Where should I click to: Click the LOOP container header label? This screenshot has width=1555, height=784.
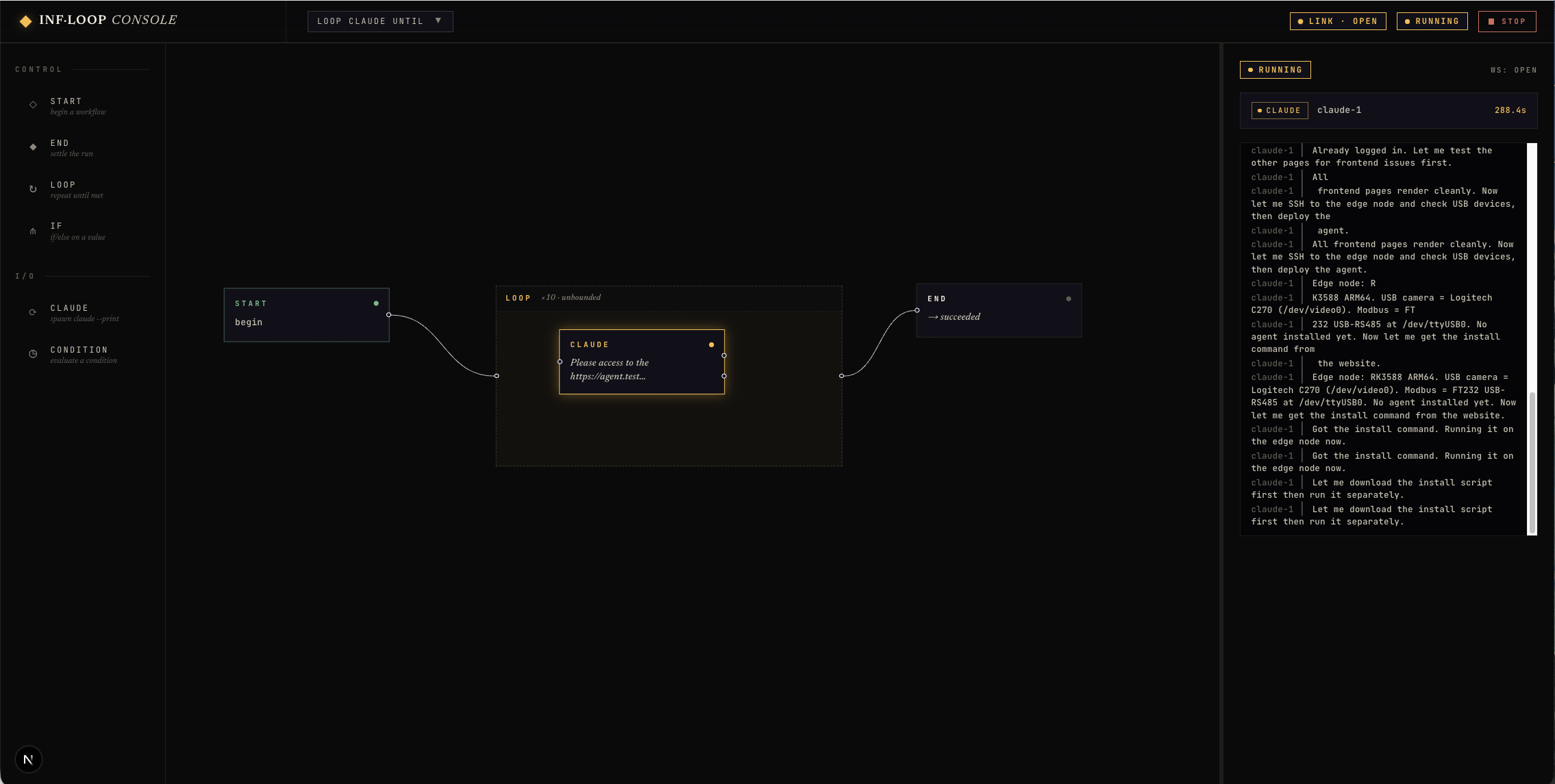point(518,298)
